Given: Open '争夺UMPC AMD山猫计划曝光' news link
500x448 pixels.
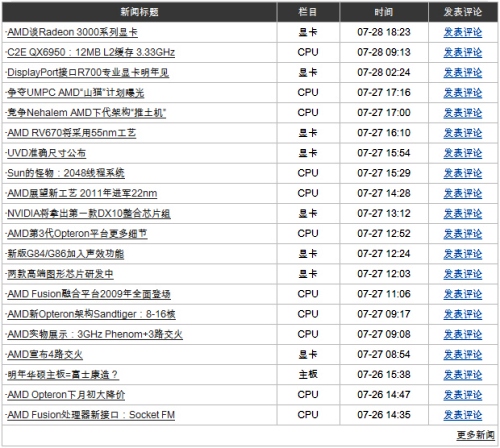Looking at the screenshot, I should (76, 93).
